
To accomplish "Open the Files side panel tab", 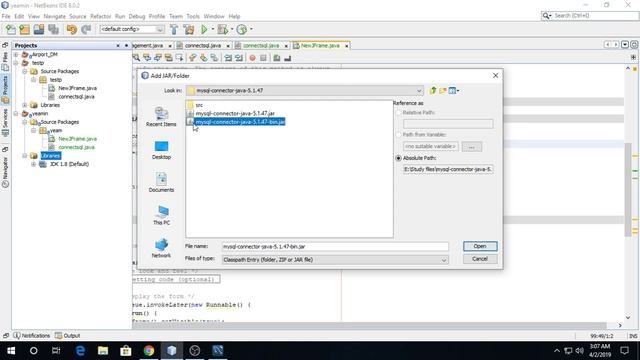I will pyautogui.click(x=5, y=60).
